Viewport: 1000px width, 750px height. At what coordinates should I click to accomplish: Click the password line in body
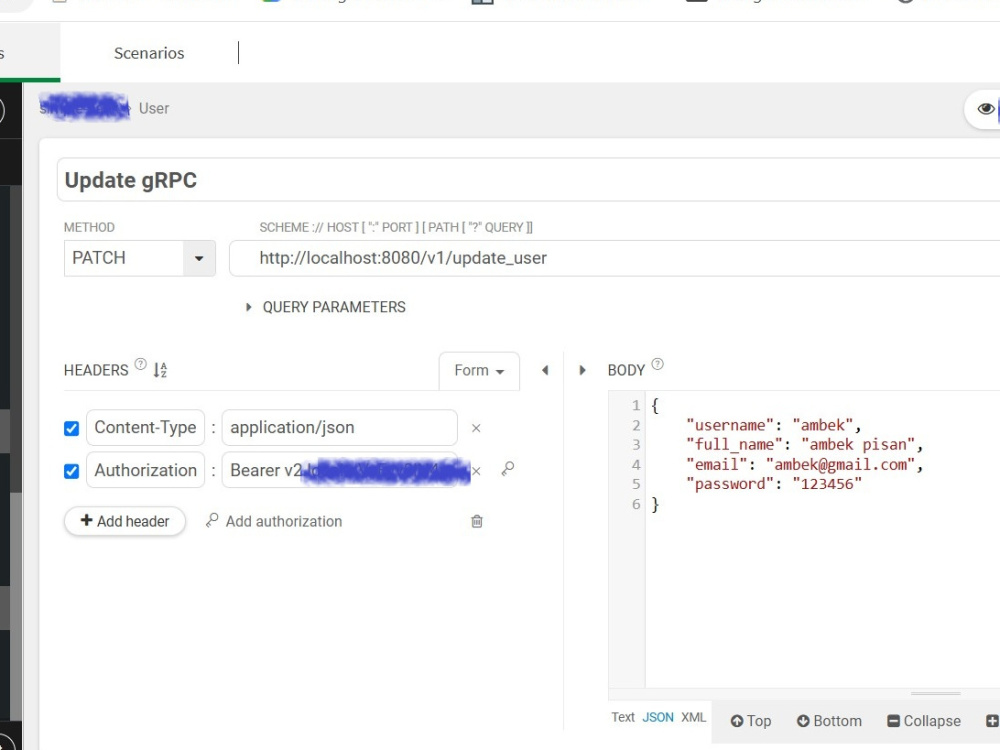click(x=774, y=484)
